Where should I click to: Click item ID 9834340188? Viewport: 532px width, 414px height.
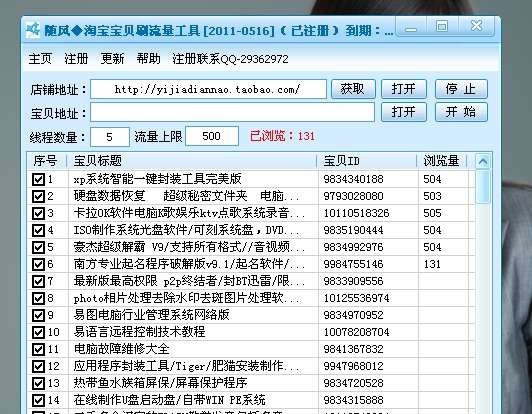pyautogui.click(x=353, y=179)
